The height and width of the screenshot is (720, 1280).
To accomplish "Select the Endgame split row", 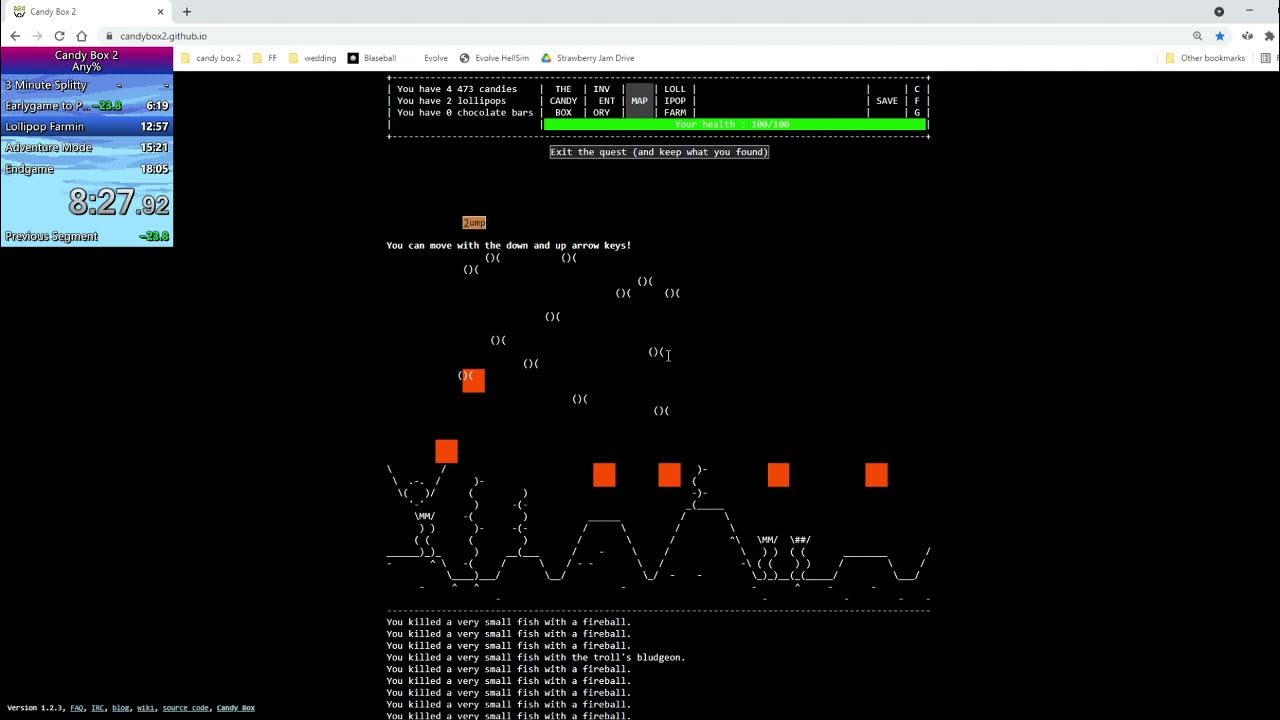I will pos(86,169).
